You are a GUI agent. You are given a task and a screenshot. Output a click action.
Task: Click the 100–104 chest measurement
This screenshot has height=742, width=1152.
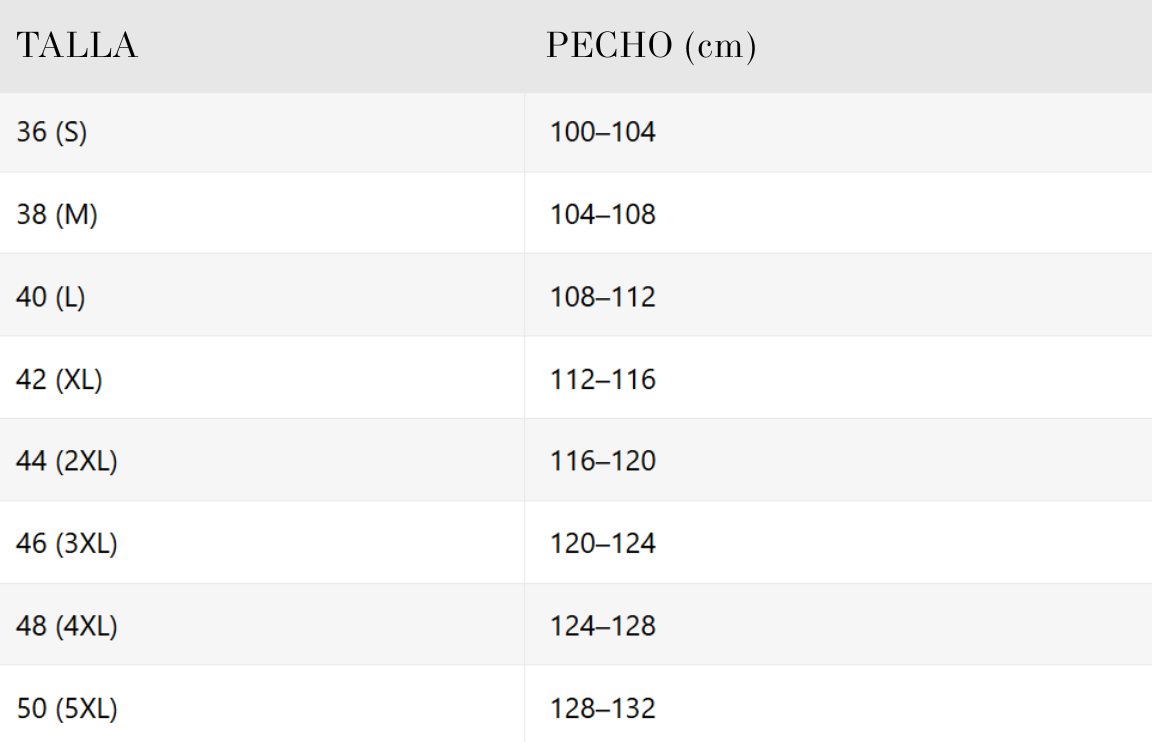point(603,132)
